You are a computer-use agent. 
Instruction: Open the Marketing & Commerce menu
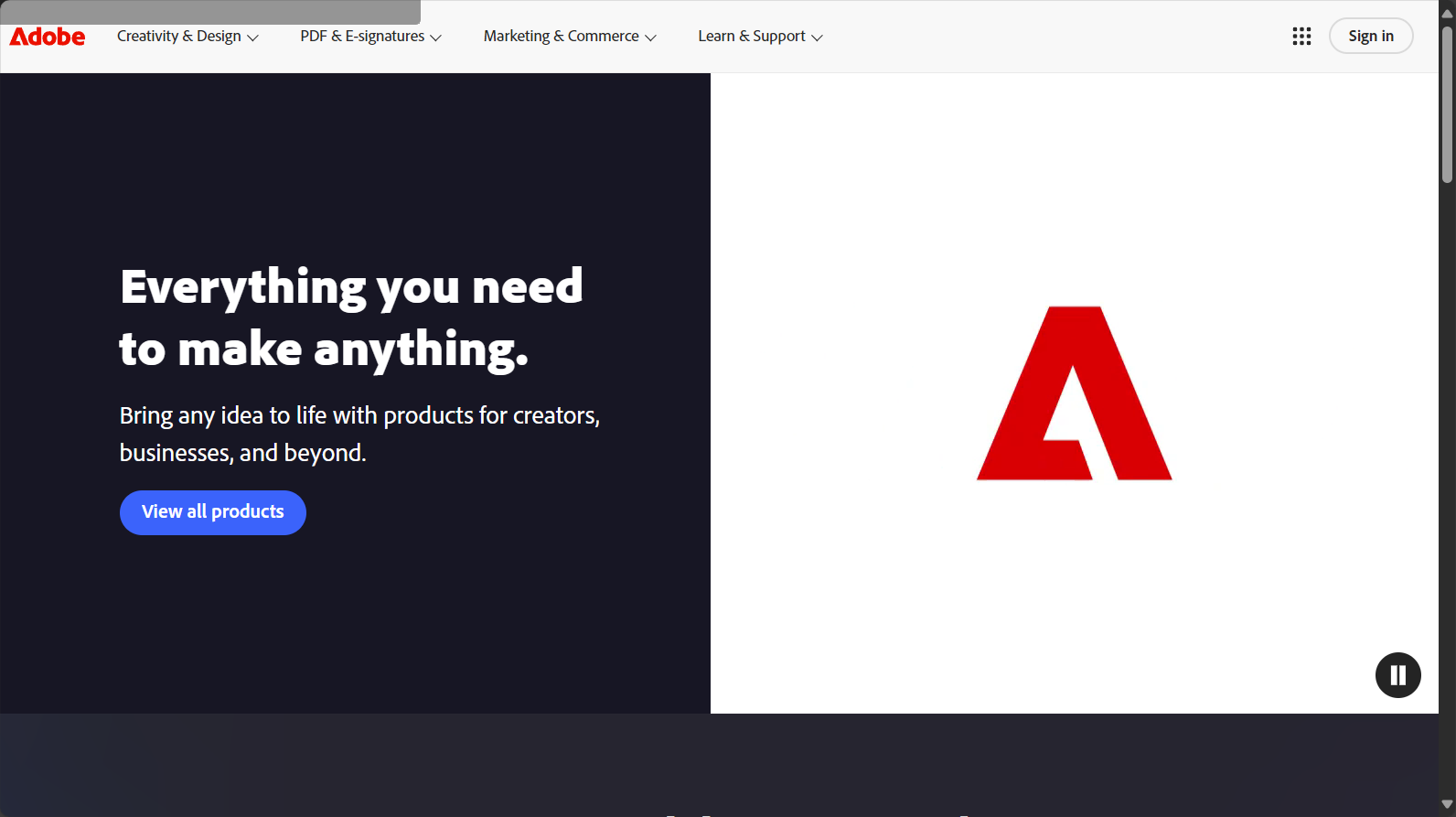[570, 37]
